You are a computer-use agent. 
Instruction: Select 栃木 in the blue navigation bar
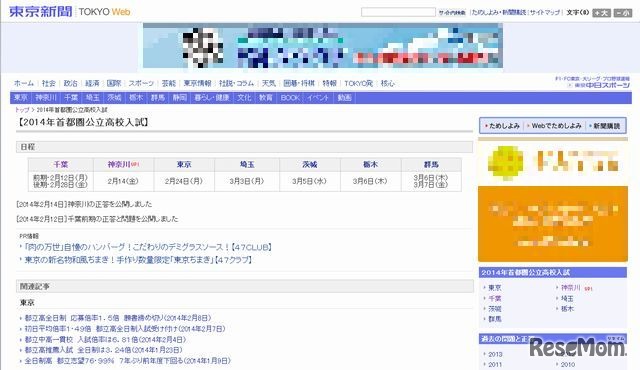[136, 98]
